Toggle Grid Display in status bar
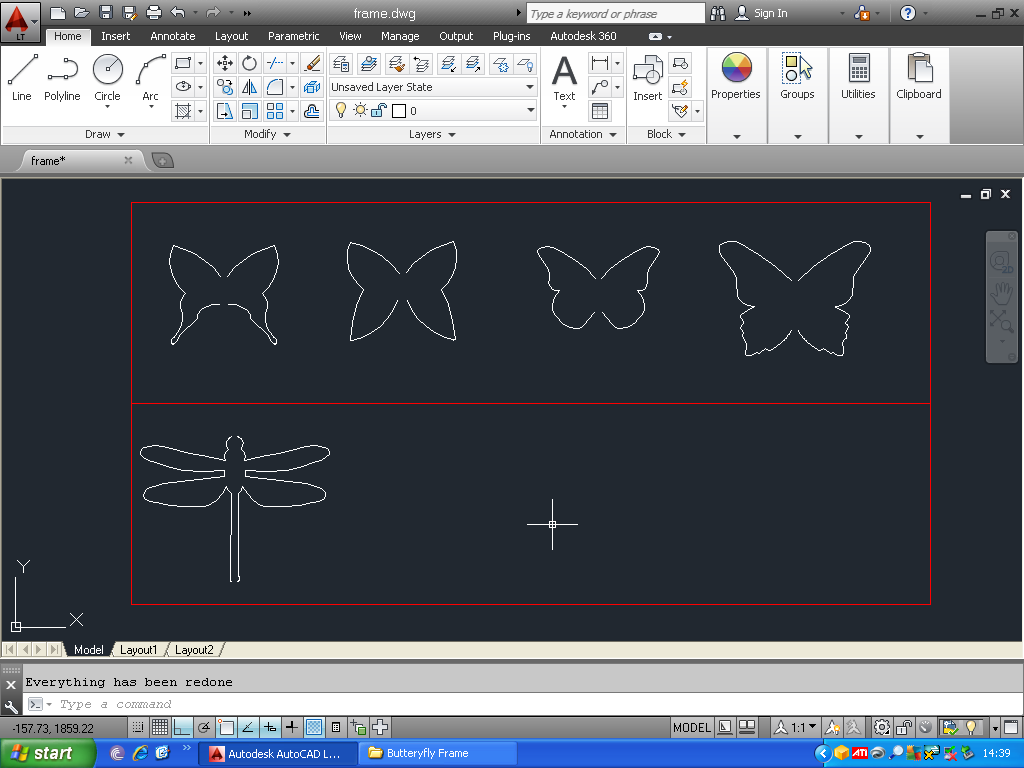Image resolution: width=1024 pixels, height=768 pixels. [160, 727]
